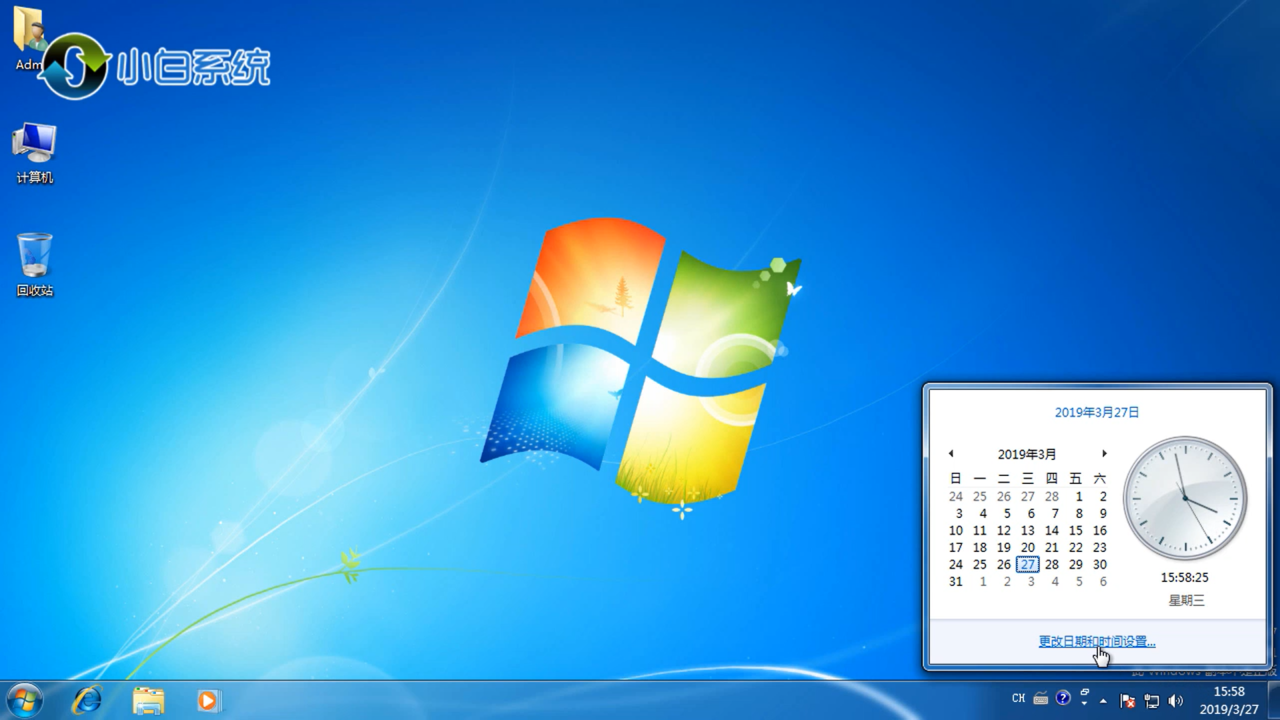The width and height of the screenshot is (1280, 720).
Task: Click the language bar restore icon
Action: (1085, 692)
